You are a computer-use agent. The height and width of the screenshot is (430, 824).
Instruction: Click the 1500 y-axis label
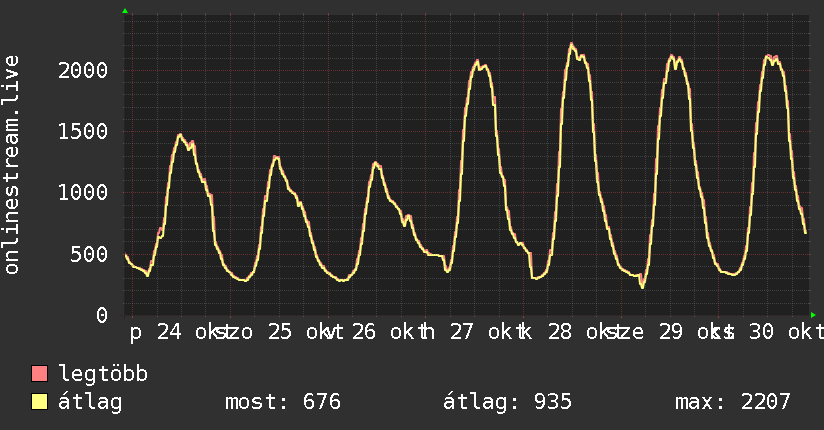[83, 131]
